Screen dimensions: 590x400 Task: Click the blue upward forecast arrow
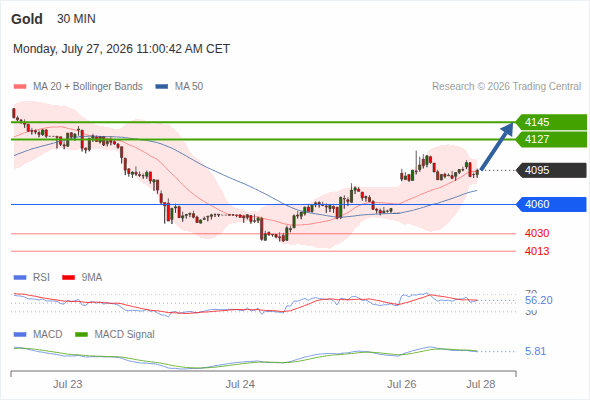tap(497, 146)
